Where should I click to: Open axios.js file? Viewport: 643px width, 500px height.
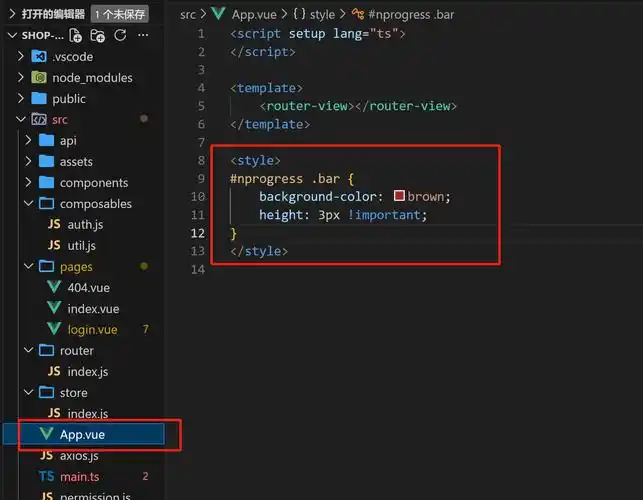[79, 456]
